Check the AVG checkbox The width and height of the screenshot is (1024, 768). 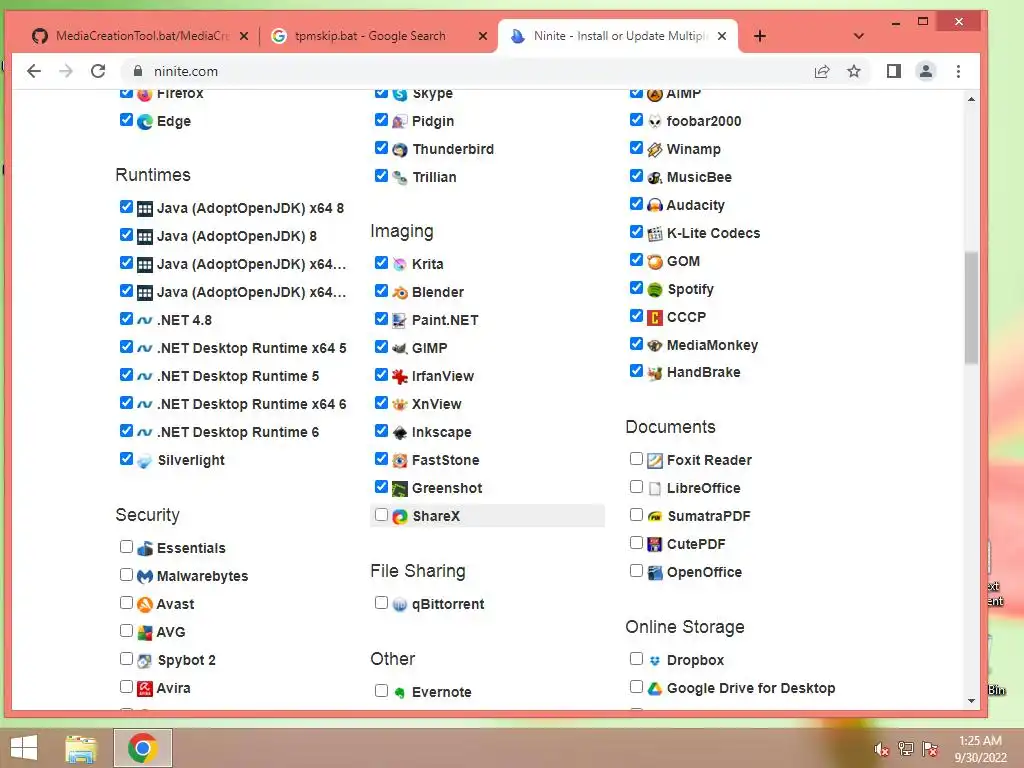127,631
